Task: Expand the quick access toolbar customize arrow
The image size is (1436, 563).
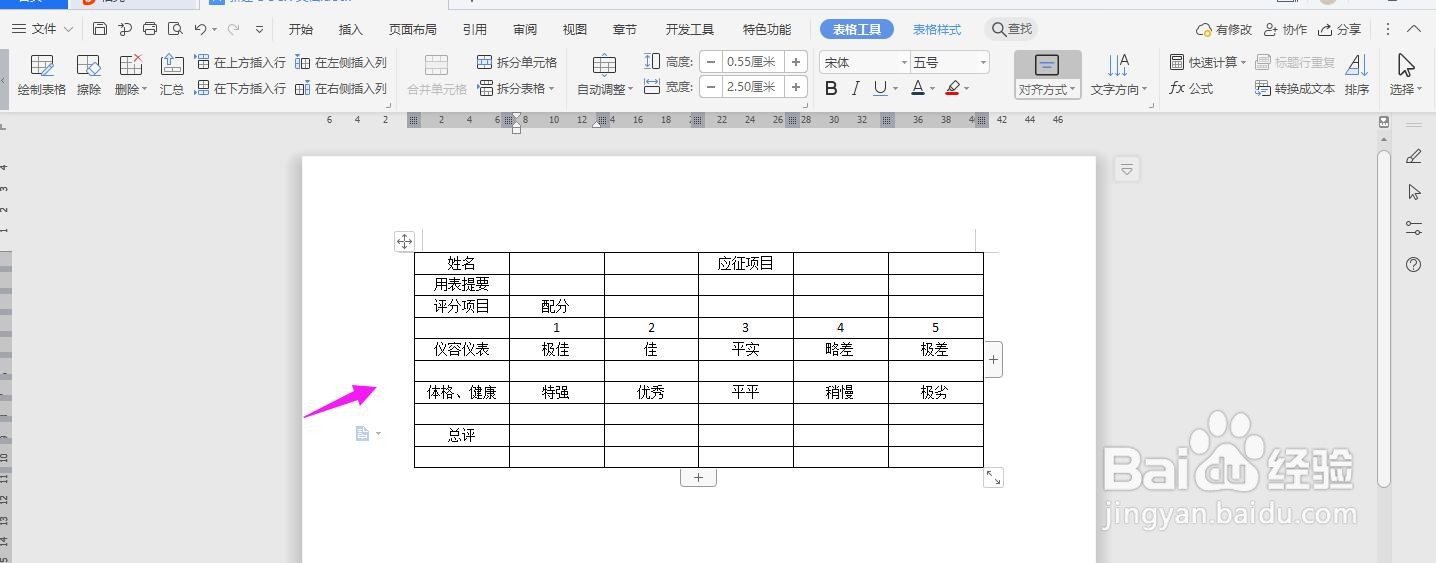Action: 260,30
